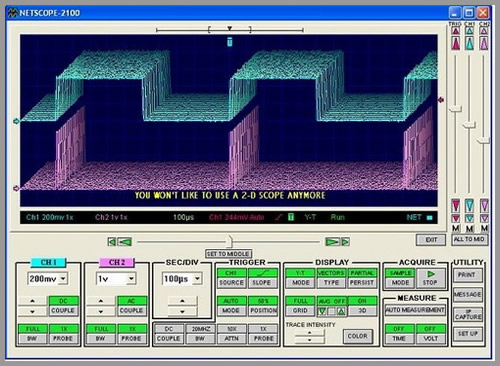Click the fast-scroll right green arrow
This screenshot has height=366, width=500.
tap(332, 242)
